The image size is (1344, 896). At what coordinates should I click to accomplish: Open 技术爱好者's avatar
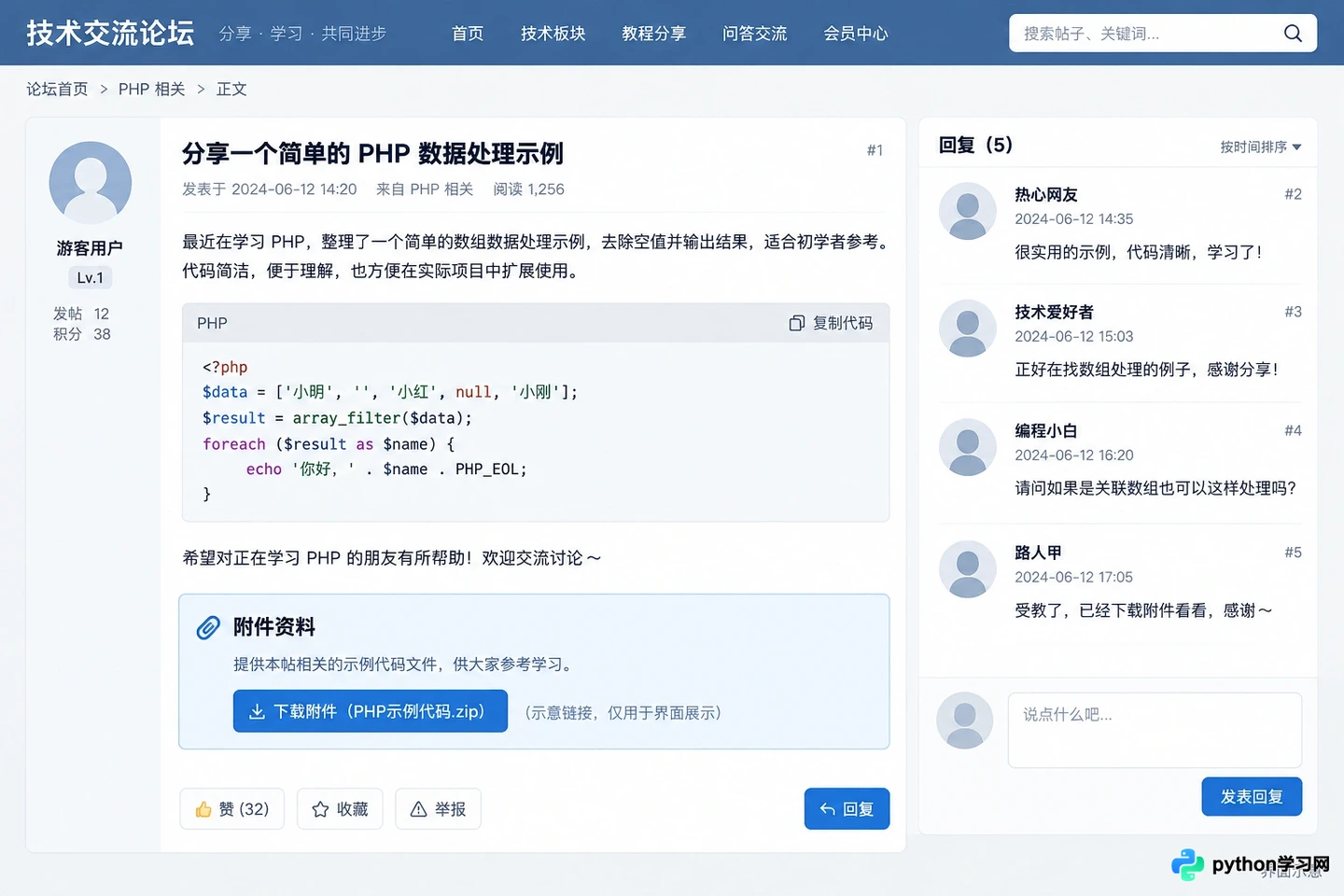coord(968,329)
